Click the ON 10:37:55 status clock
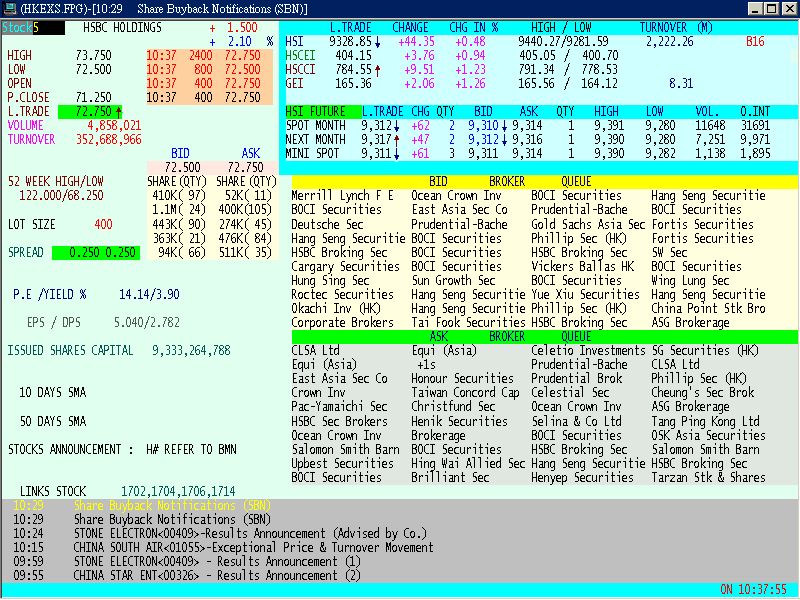800x600 pixels. (x=753, y=590)
